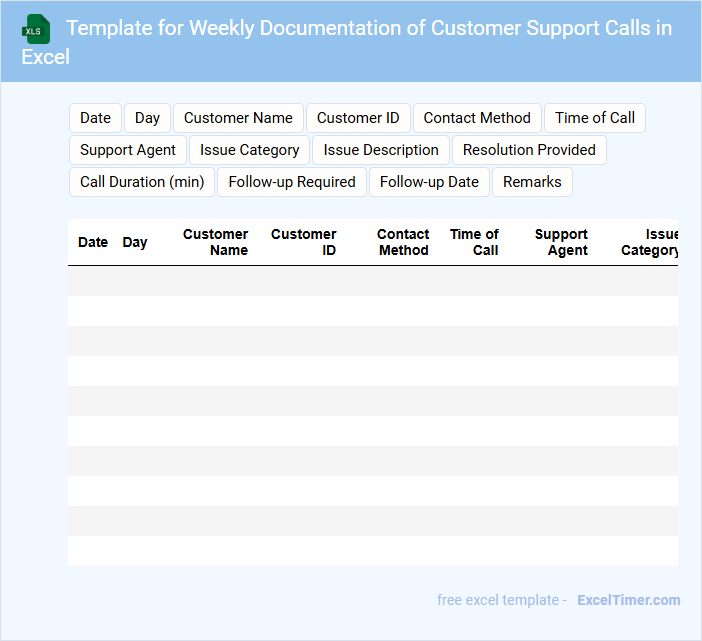Click the Resolution Provided tag

pos(529,150)
